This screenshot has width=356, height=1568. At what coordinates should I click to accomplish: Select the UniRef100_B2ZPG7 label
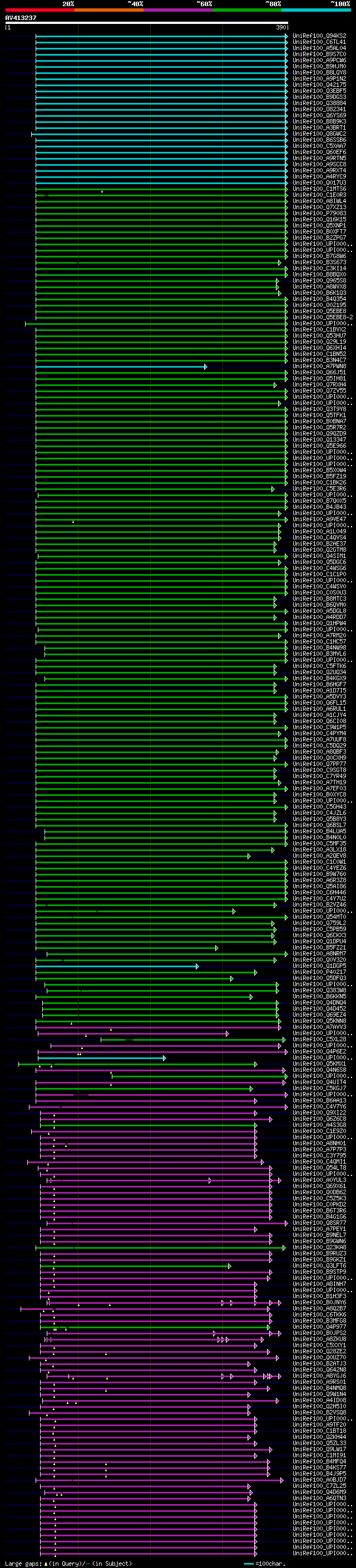pos(319,238)
